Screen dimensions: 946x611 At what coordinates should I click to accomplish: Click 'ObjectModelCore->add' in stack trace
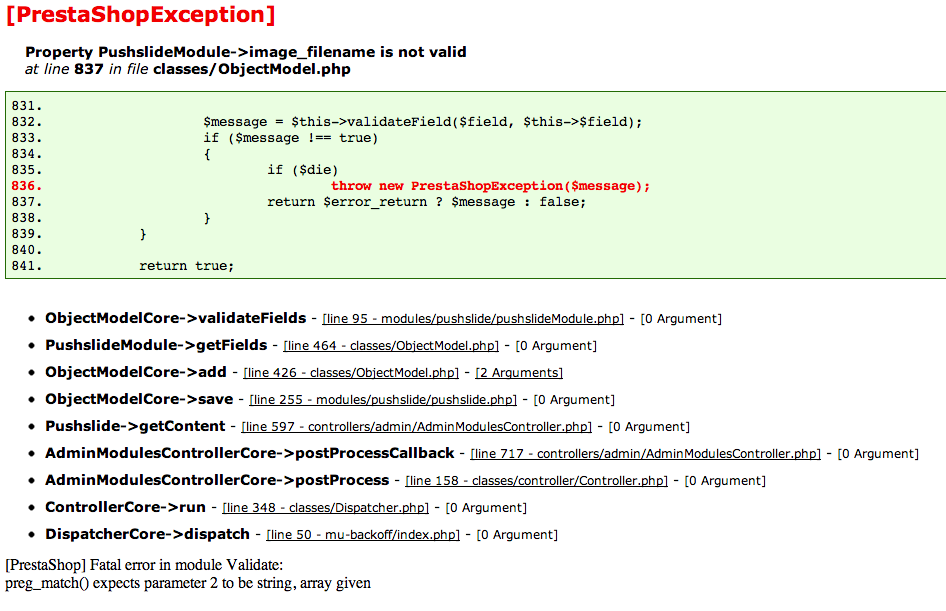coord(136,372)
